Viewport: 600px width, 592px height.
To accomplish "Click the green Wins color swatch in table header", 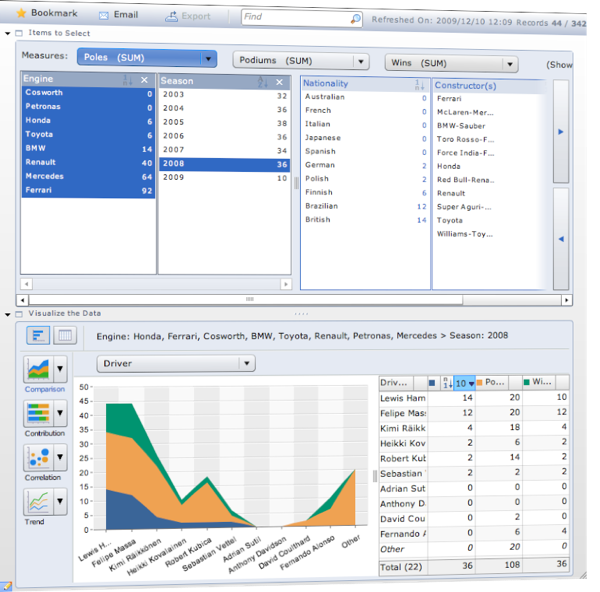I will pyautogui.click(x=527, y=382).
